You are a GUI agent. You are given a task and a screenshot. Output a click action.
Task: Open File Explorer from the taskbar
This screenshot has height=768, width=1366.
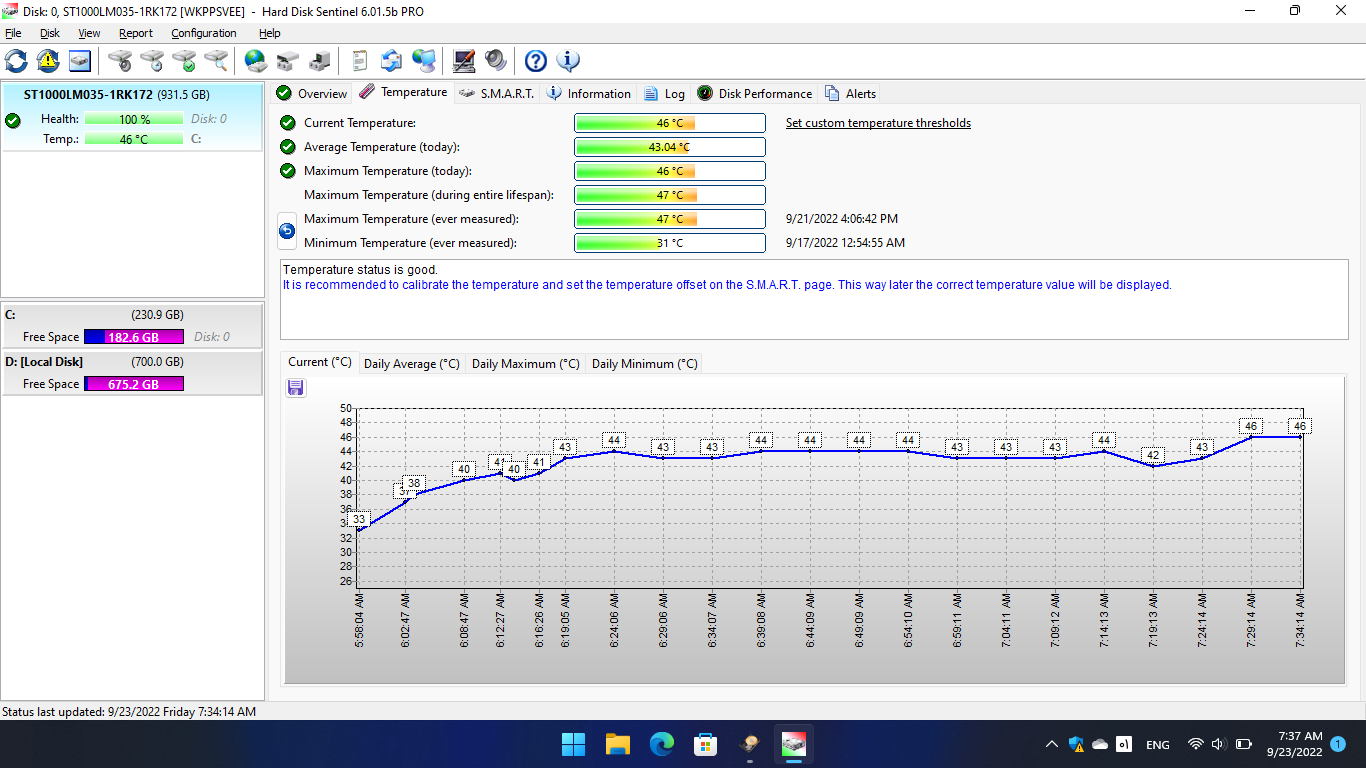tap(618, 744)
